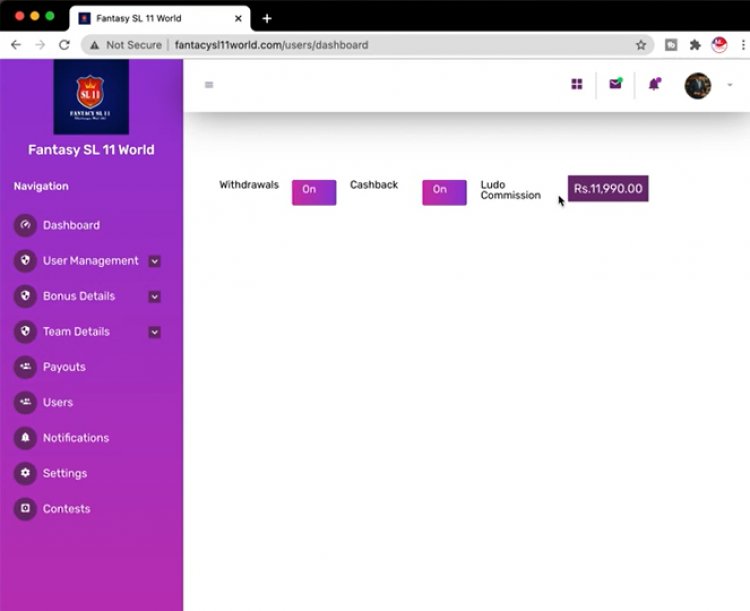Screen dimensions: 750x611
Task: Toggle the Cashback On switch
Action: click(444, 192)
